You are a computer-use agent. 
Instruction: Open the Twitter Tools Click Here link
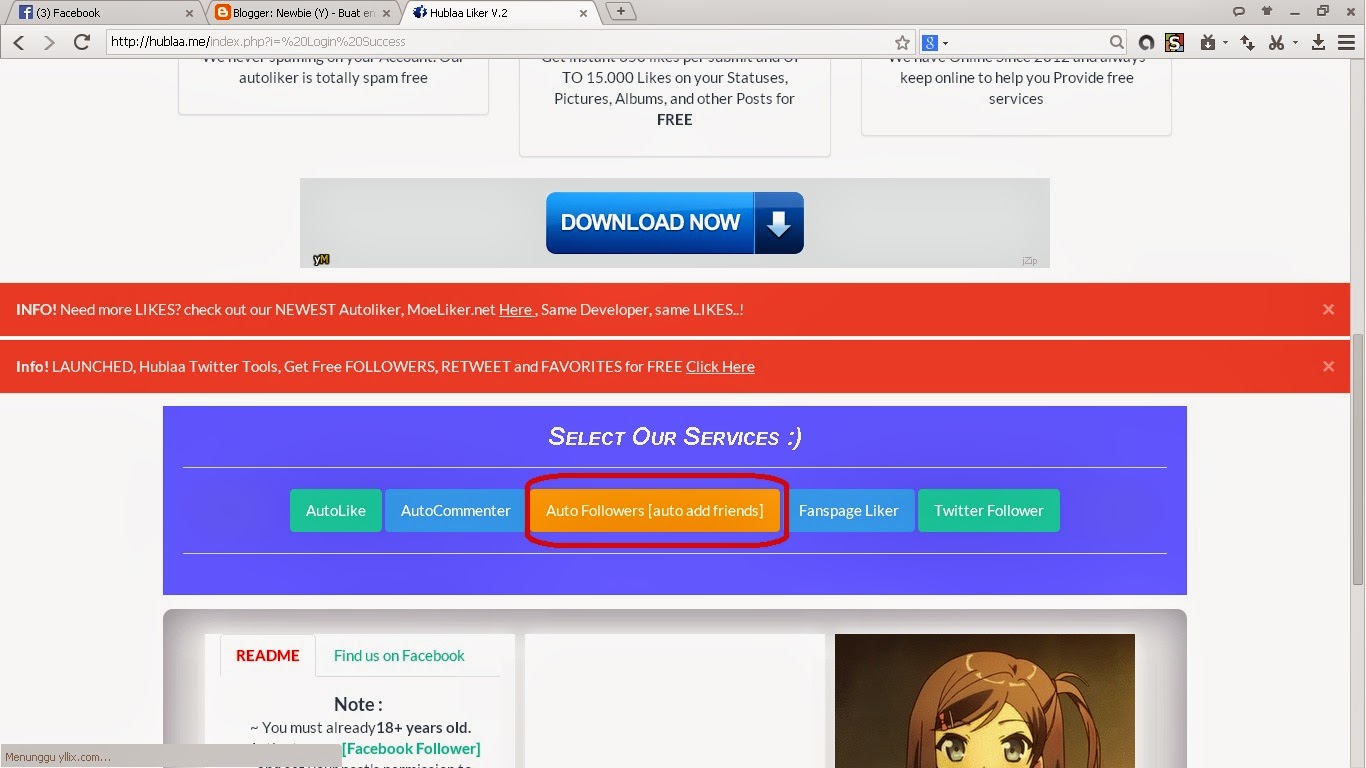tap(720, 367)
